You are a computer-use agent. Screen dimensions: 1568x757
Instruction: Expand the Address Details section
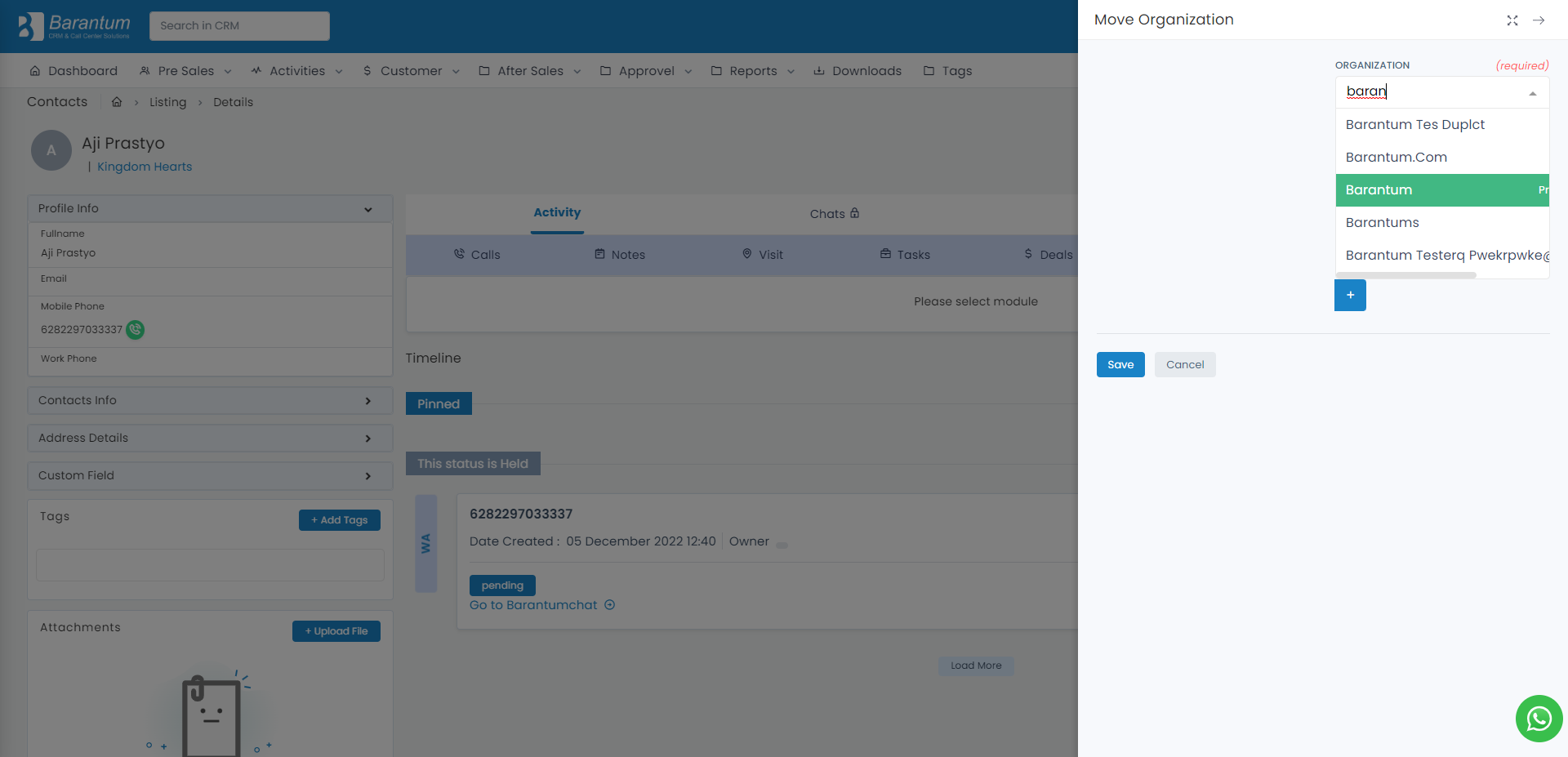click(x=210, y=438)
